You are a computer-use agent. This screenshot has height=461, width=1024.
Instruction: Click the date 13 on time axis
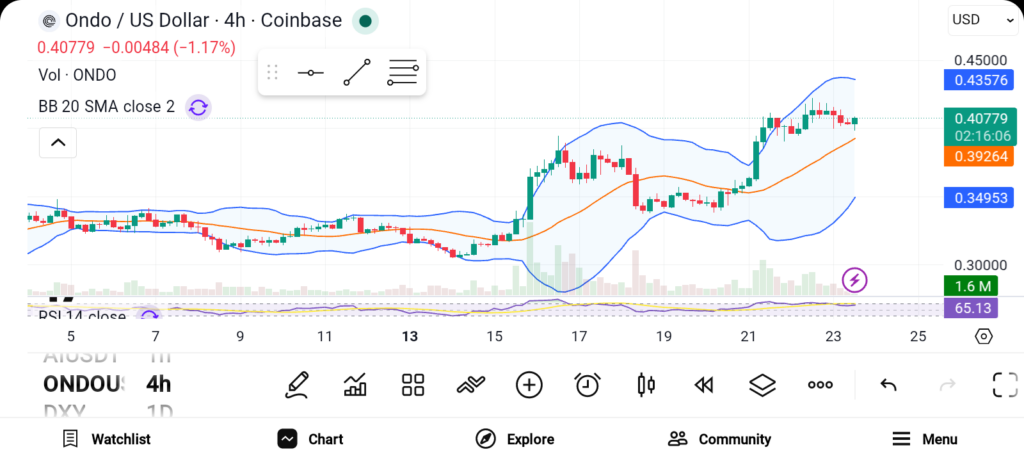(x=409, y=337)
